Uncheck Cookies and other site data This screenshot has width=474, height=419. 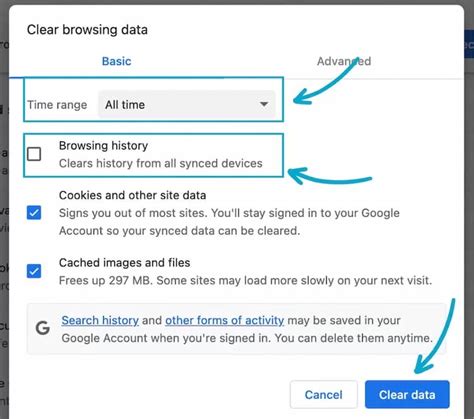34,213
